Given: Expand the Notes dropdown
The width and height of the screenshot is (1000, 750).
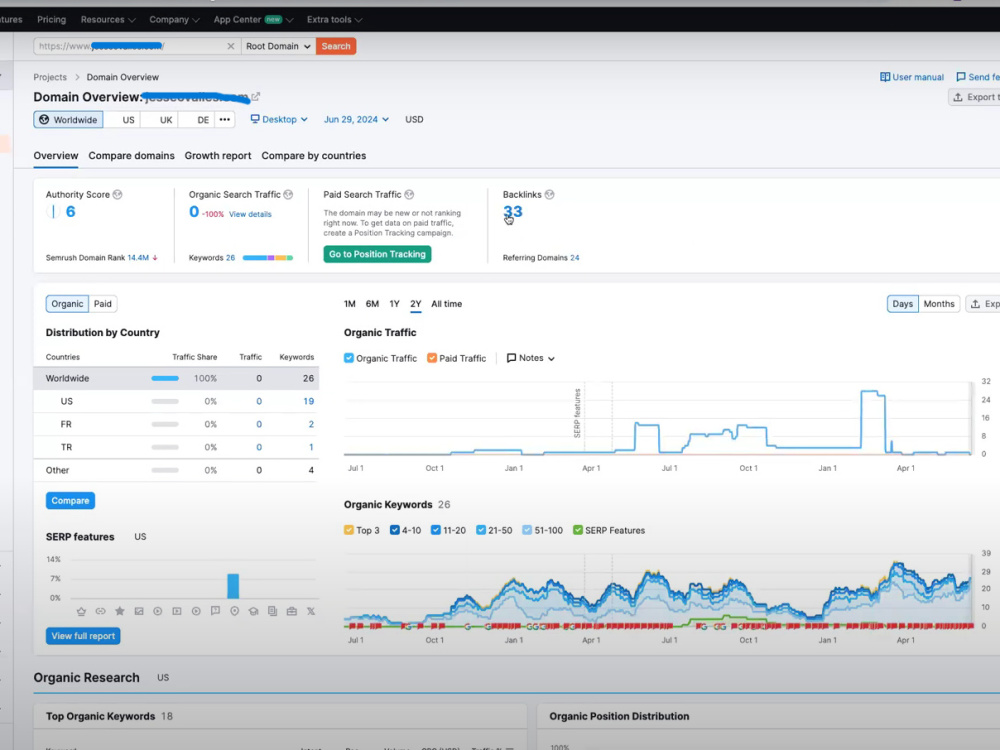Looking at the screenshot, I should click(x=531, y=358).
